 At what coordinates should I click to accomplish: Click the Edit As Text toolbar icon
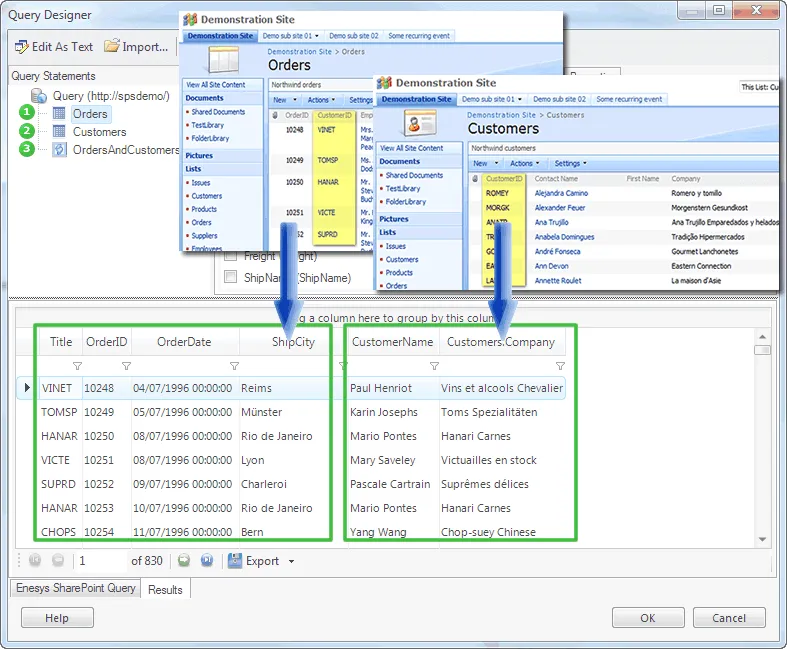pos(21,46)
